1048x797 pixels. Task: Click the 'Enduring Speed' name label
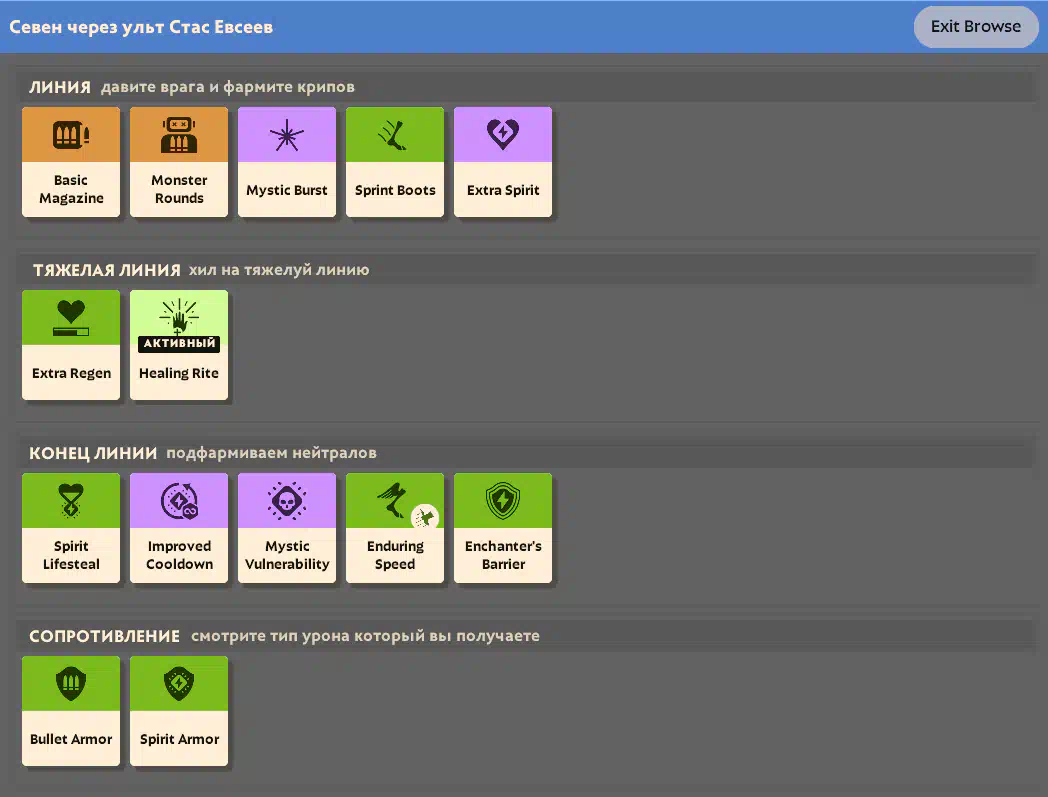[x=395, y=555]
